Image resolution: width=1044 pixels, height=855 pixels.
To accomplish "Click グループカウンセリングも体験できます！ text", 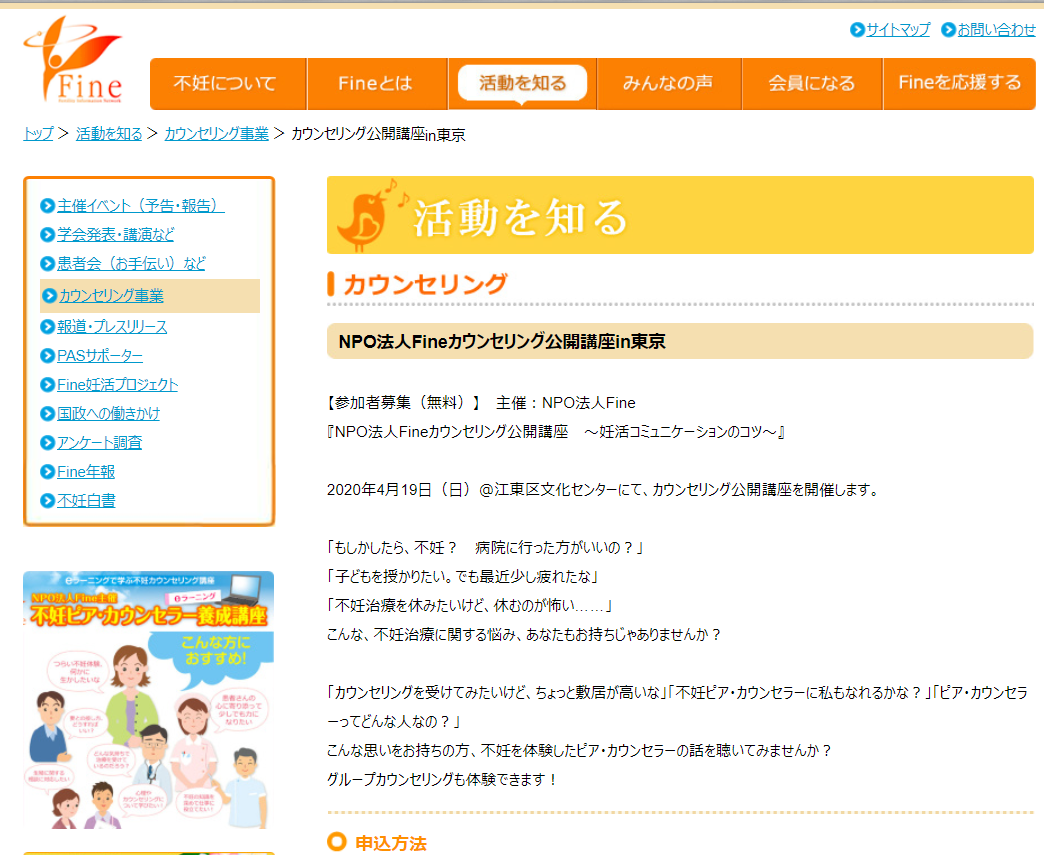I will point(443,779).
